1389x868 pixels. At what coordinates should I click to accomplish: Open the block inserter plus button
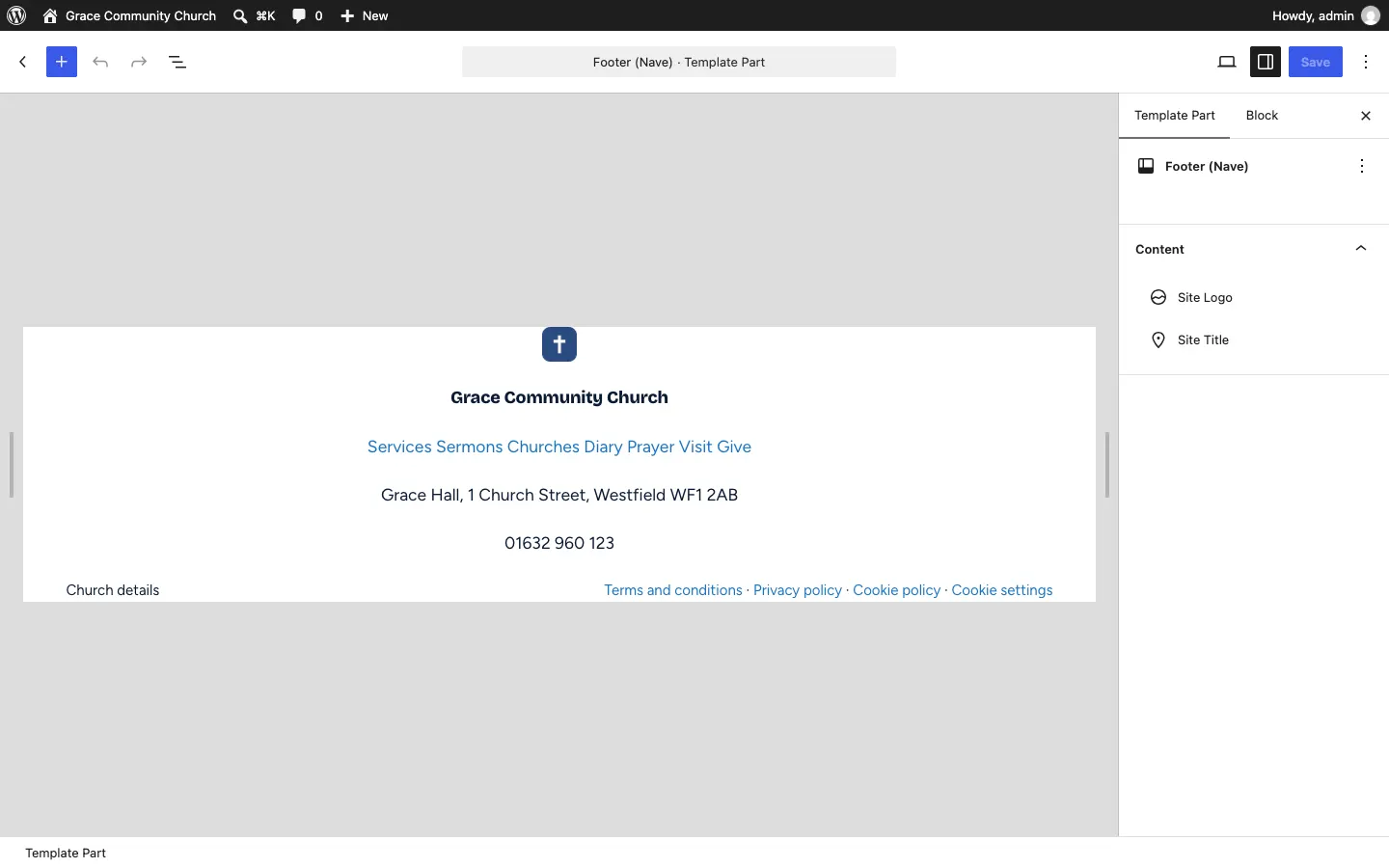tap(62, 62)
